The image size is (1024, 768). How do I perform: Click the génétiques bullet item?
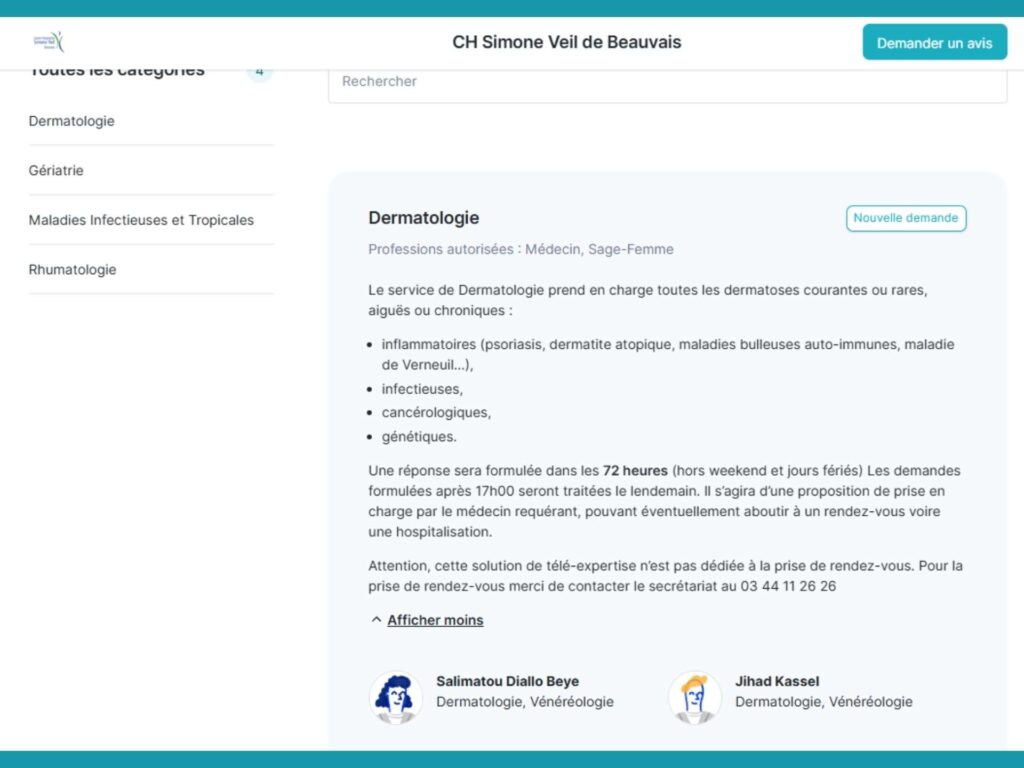pos(419,437)
